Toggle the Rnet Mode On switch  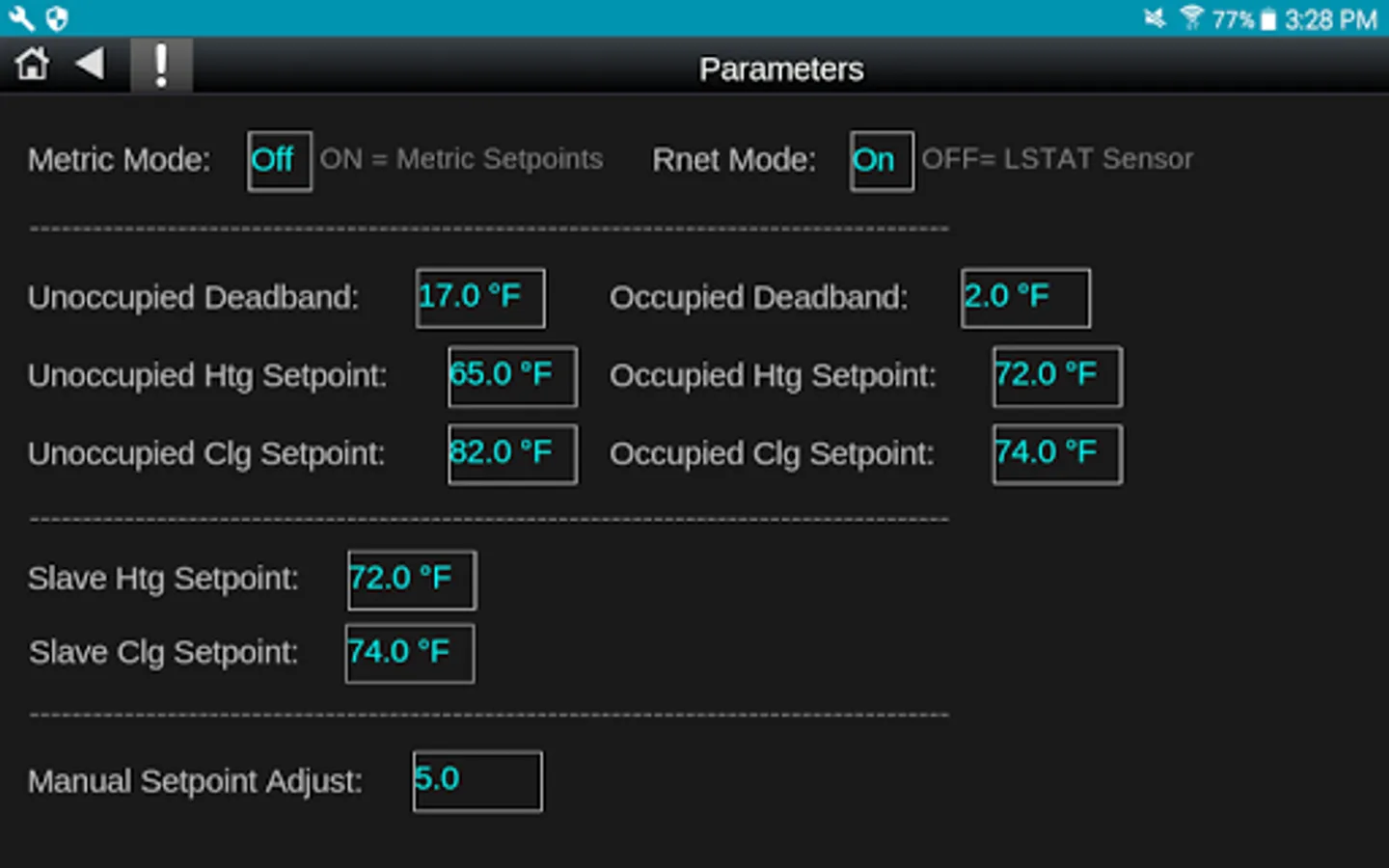click(x=881, y=161)
